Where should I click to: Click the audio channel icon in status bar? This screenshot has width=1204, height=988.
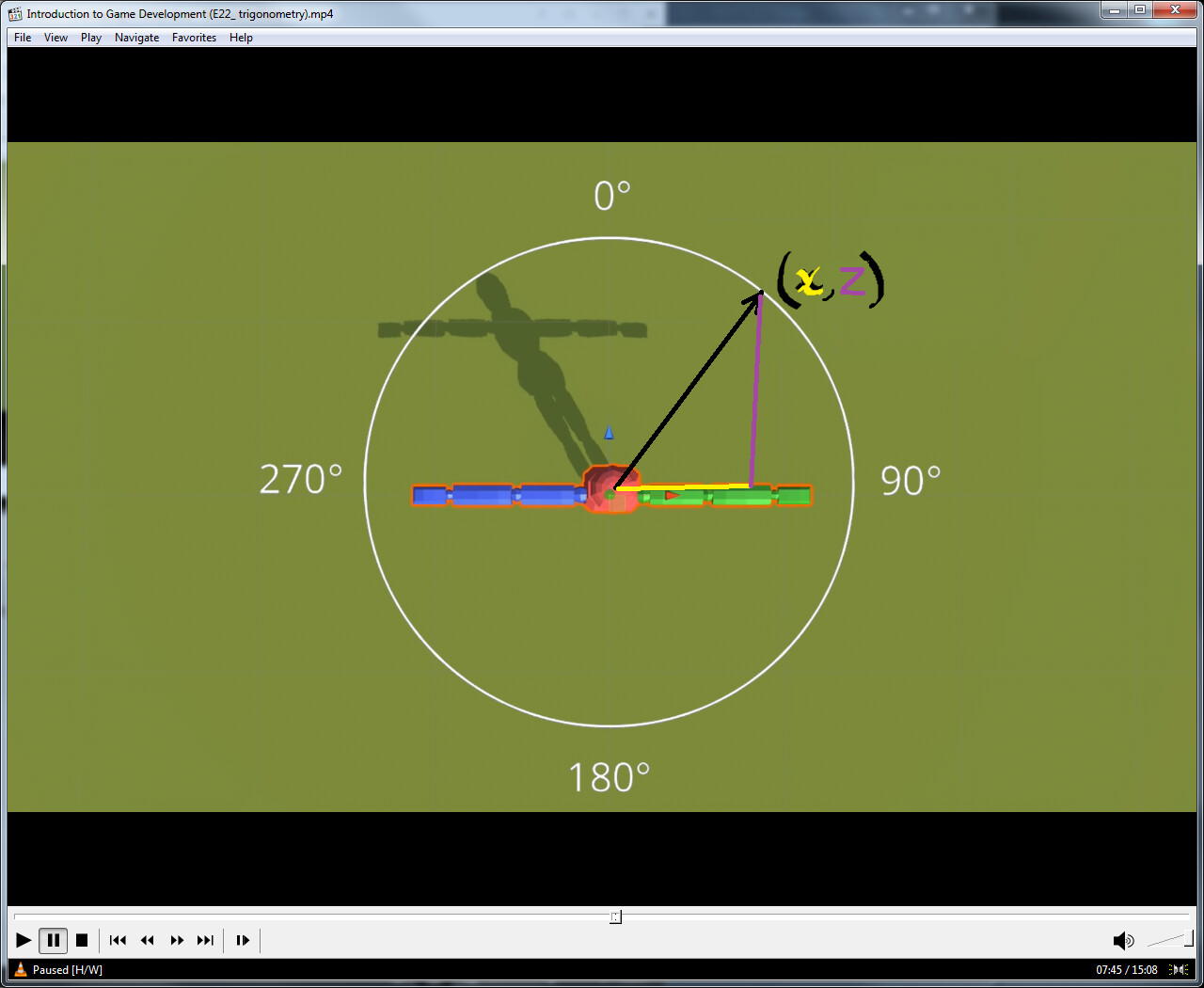tap(1179, 970)
